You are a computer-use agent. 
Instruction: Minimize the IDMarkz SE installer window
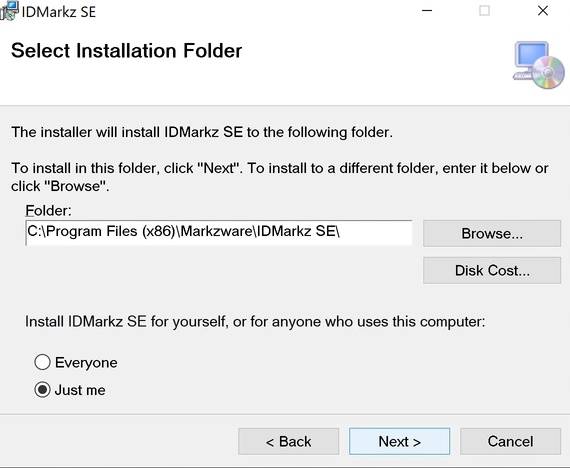[x=427, y=11]
